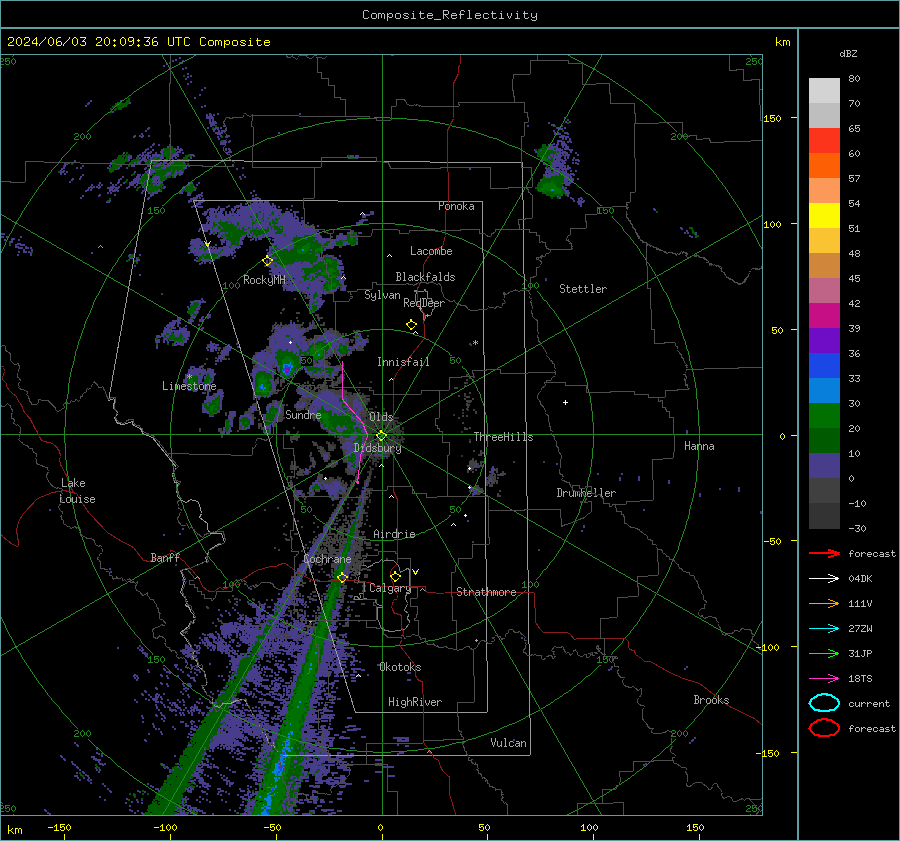
Task: Click the Sylvan label
Action: (382, 295)
